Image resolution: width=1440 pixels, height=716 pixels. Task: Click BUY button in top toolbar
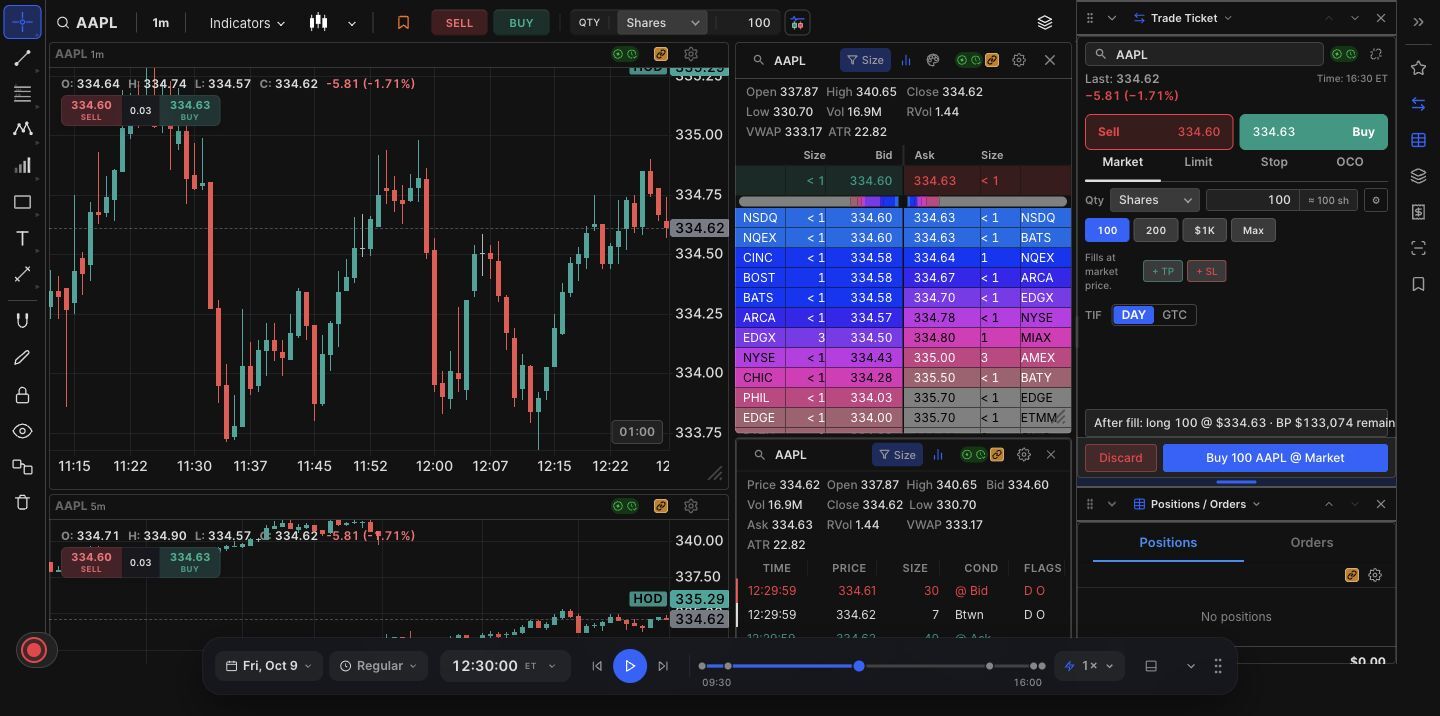(x=521, y=22)
